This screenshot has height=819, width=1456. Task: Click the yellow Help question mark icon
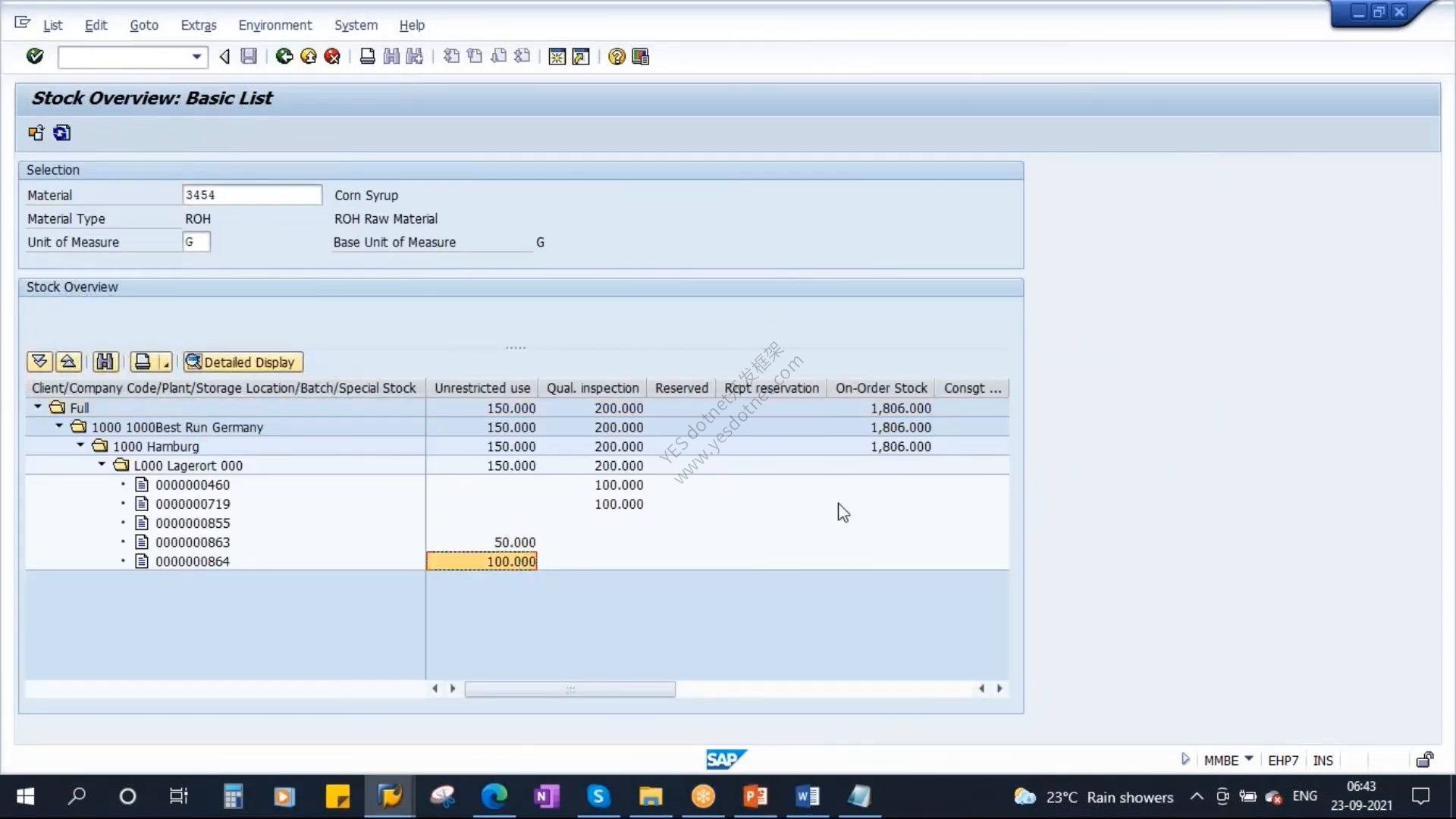[617, 56]
